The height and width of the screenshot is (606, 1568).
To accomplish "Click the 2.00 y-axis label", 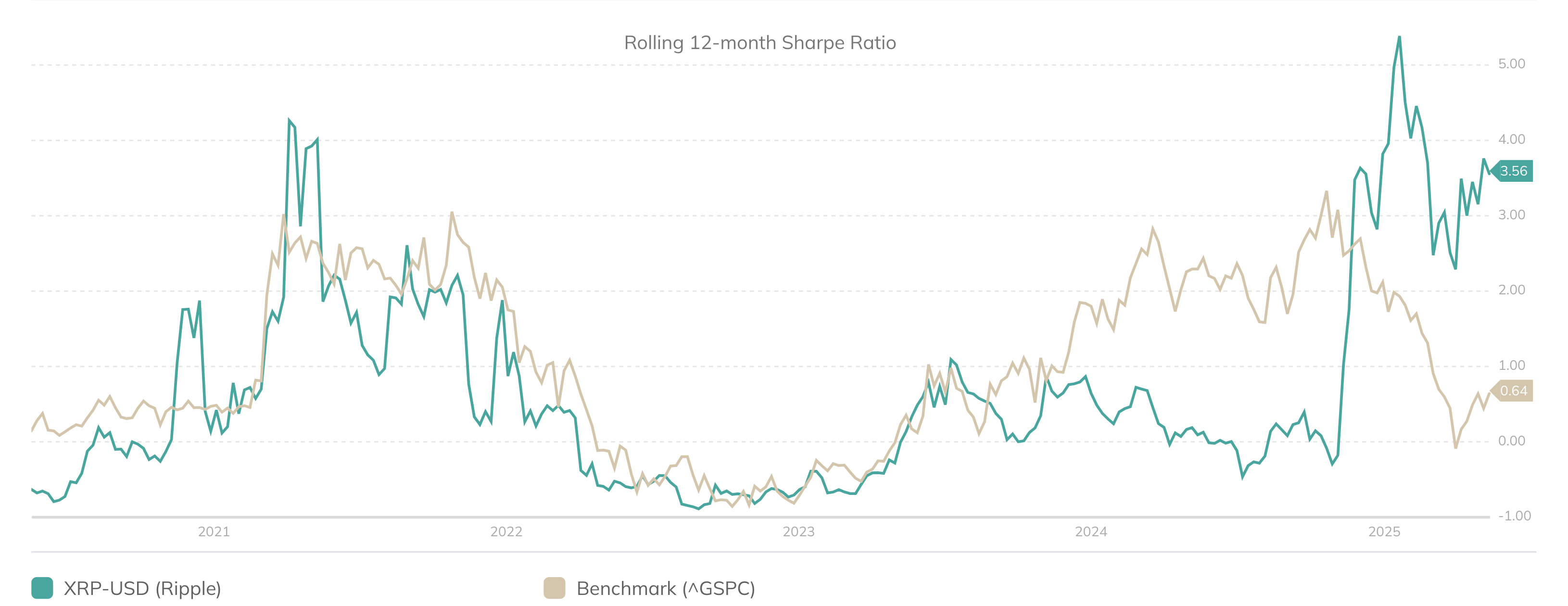I will (1511, 290).
